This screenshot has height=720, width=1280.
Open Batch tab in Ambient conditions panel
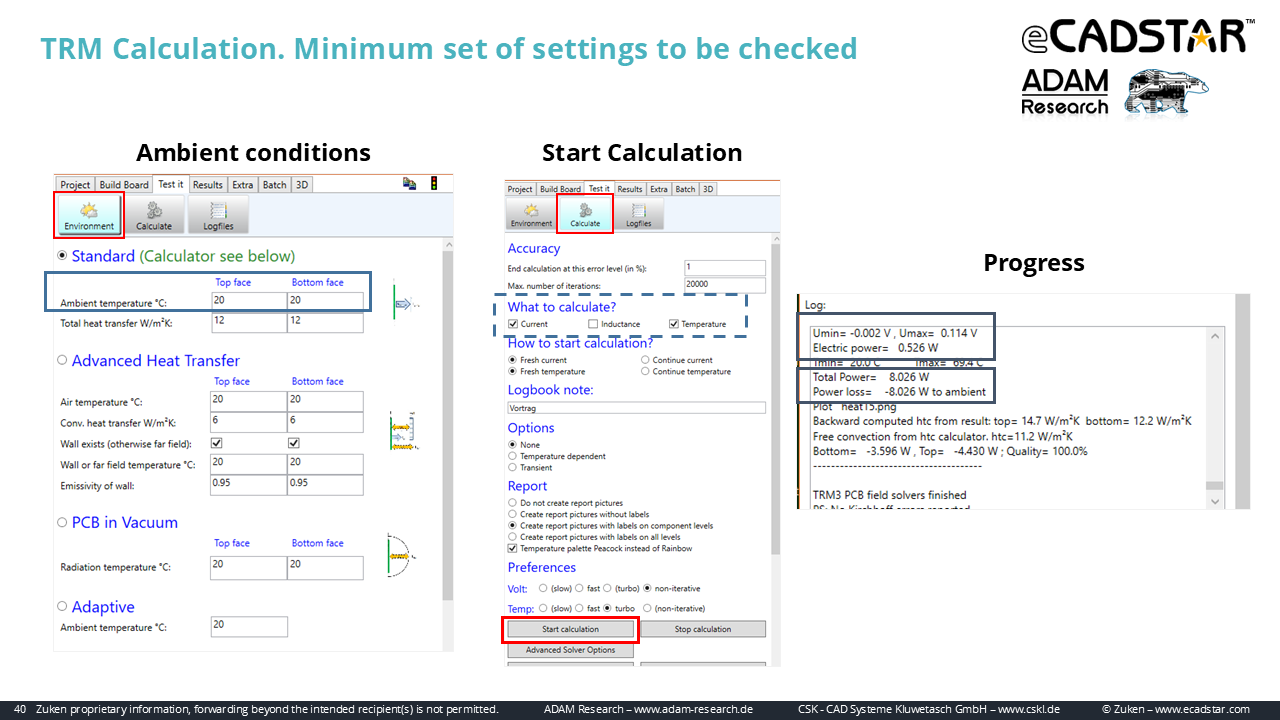coord(274,185)
